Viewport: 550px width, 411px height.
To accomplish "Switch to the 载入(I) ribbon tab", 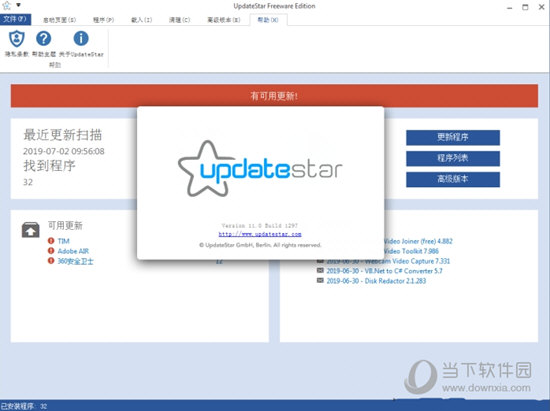I will pos(141,20).
